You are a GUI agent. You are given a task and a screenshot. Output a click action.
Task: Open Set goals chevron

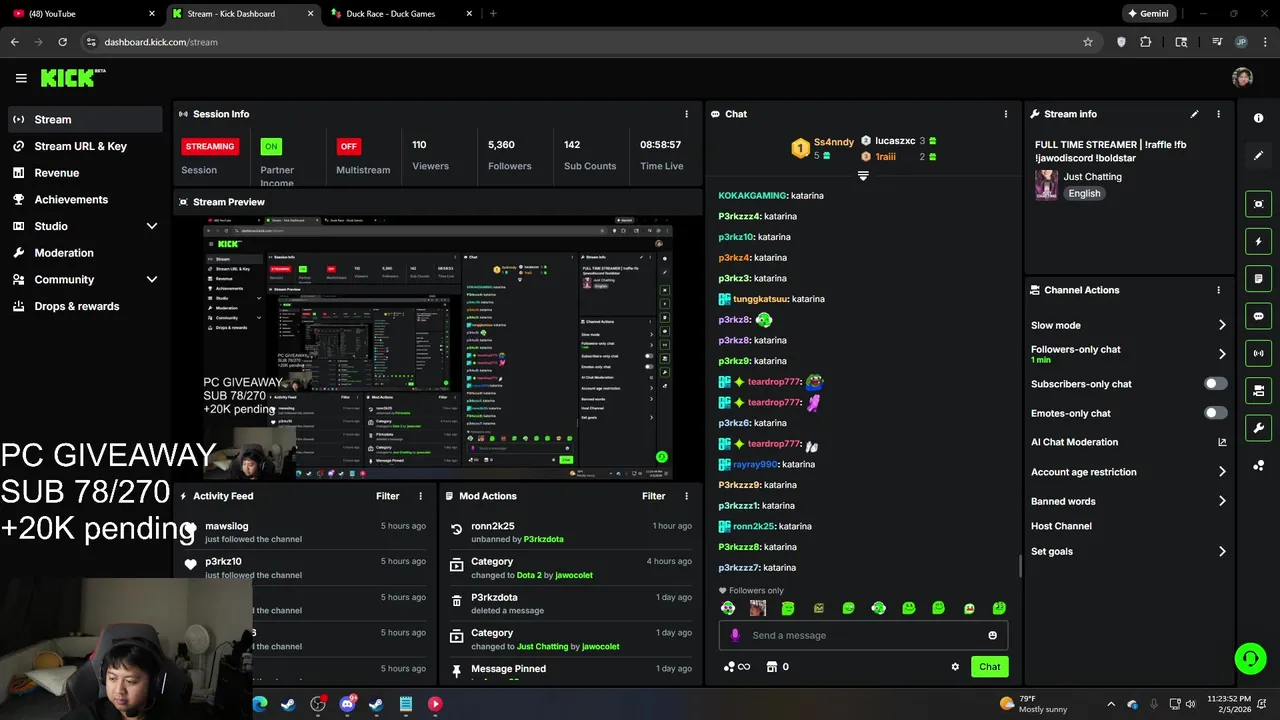[1222, 551]
